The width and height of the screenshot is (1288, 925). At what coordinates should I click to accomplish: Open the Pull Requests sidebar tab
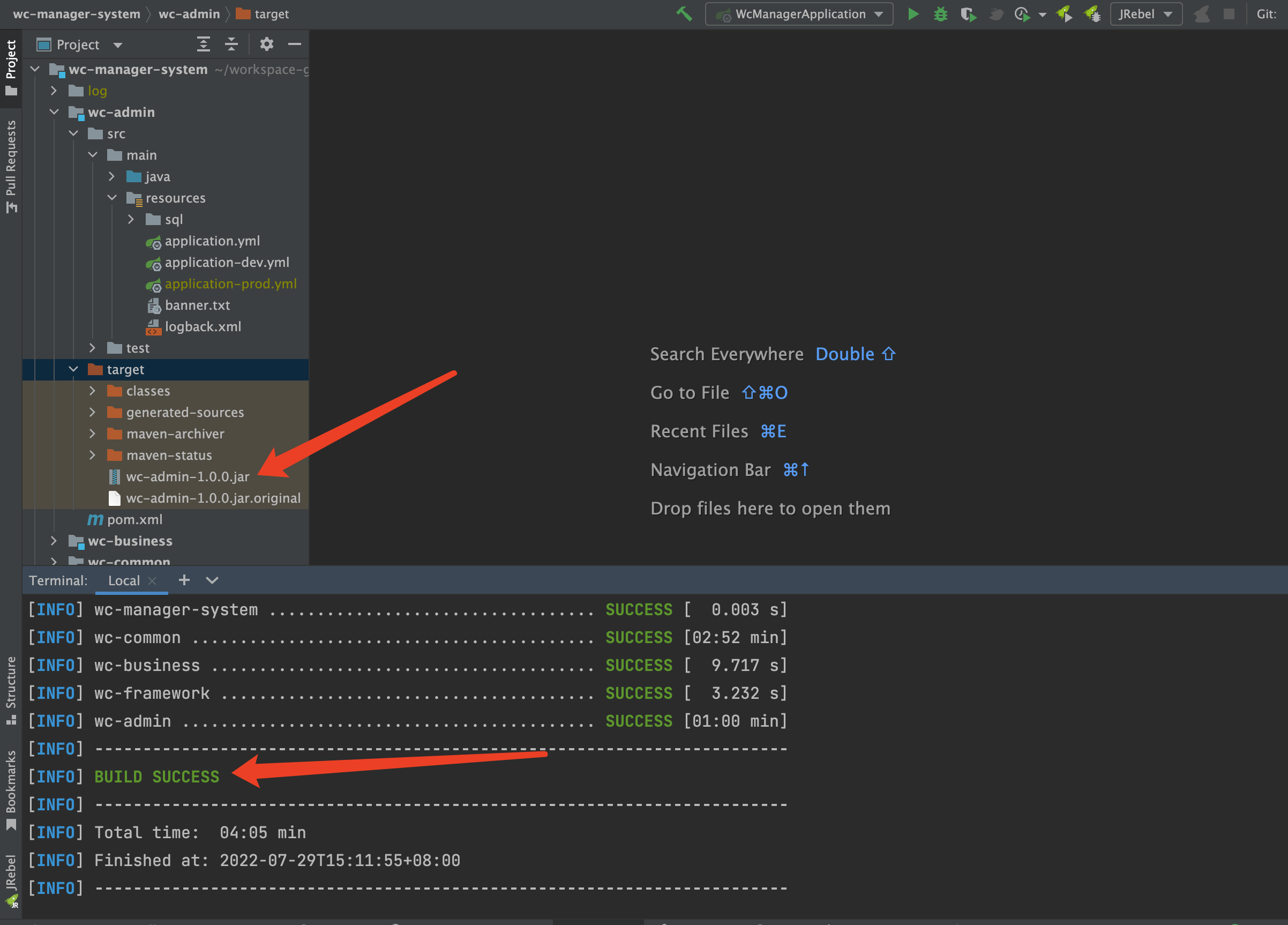tap(11, 167)
